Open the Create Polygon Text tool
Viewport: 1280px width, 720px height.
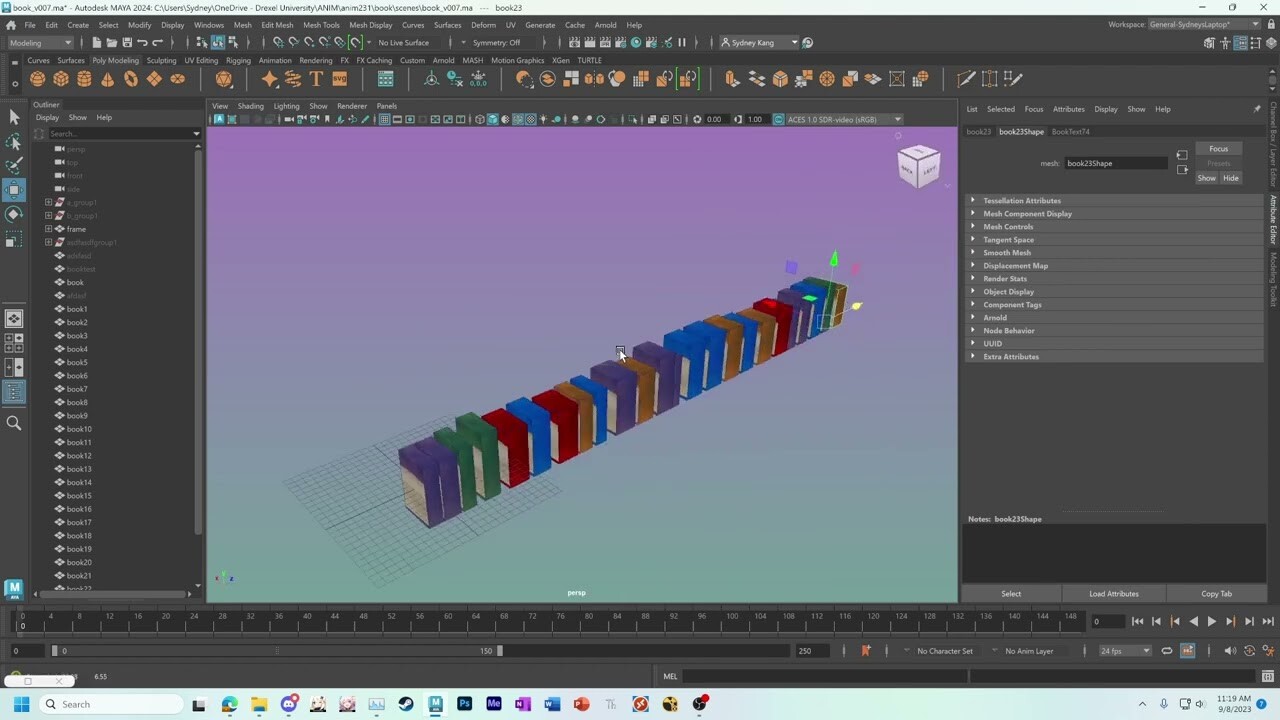click(316, 79)
